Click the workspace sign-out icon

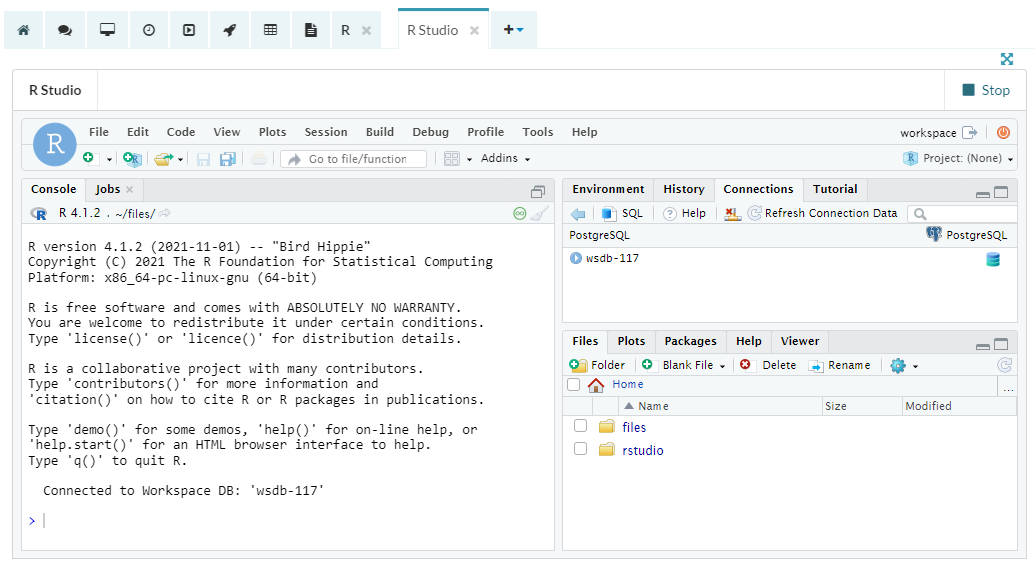point(970,133)
